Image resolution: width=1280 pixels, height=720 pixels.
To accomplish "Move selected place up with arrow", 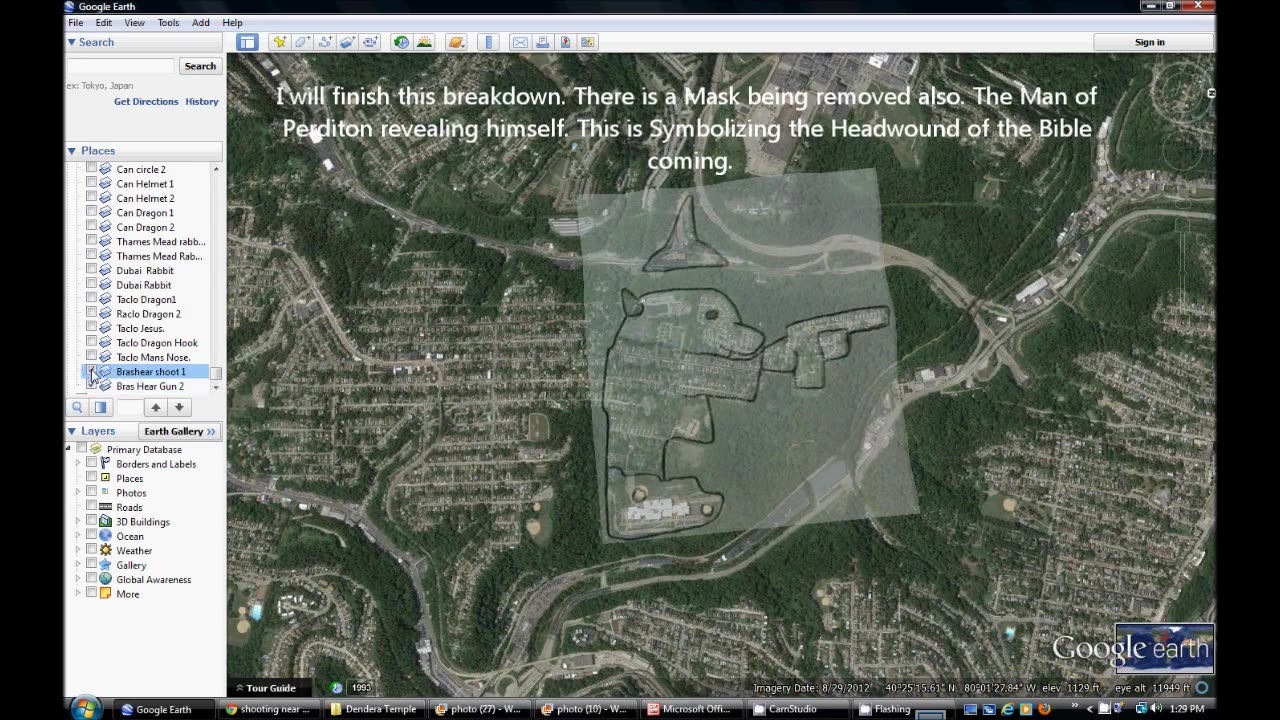I will (x=156, y=407).
